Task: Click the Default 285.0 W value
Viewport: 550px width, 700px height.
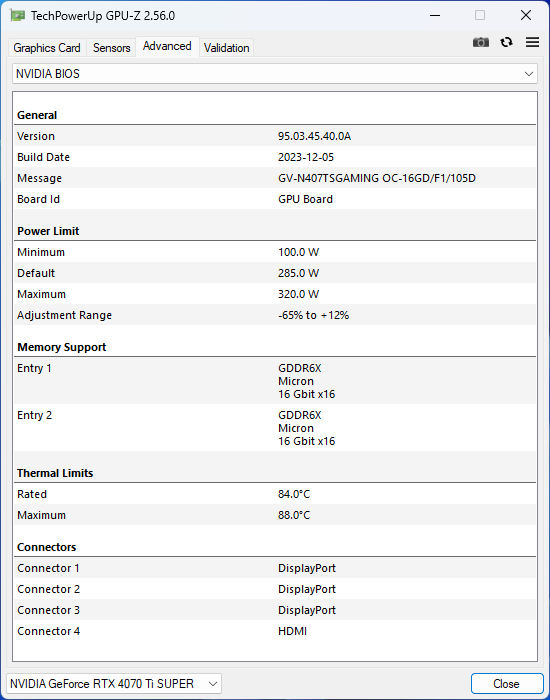Action: coord(298,273)
